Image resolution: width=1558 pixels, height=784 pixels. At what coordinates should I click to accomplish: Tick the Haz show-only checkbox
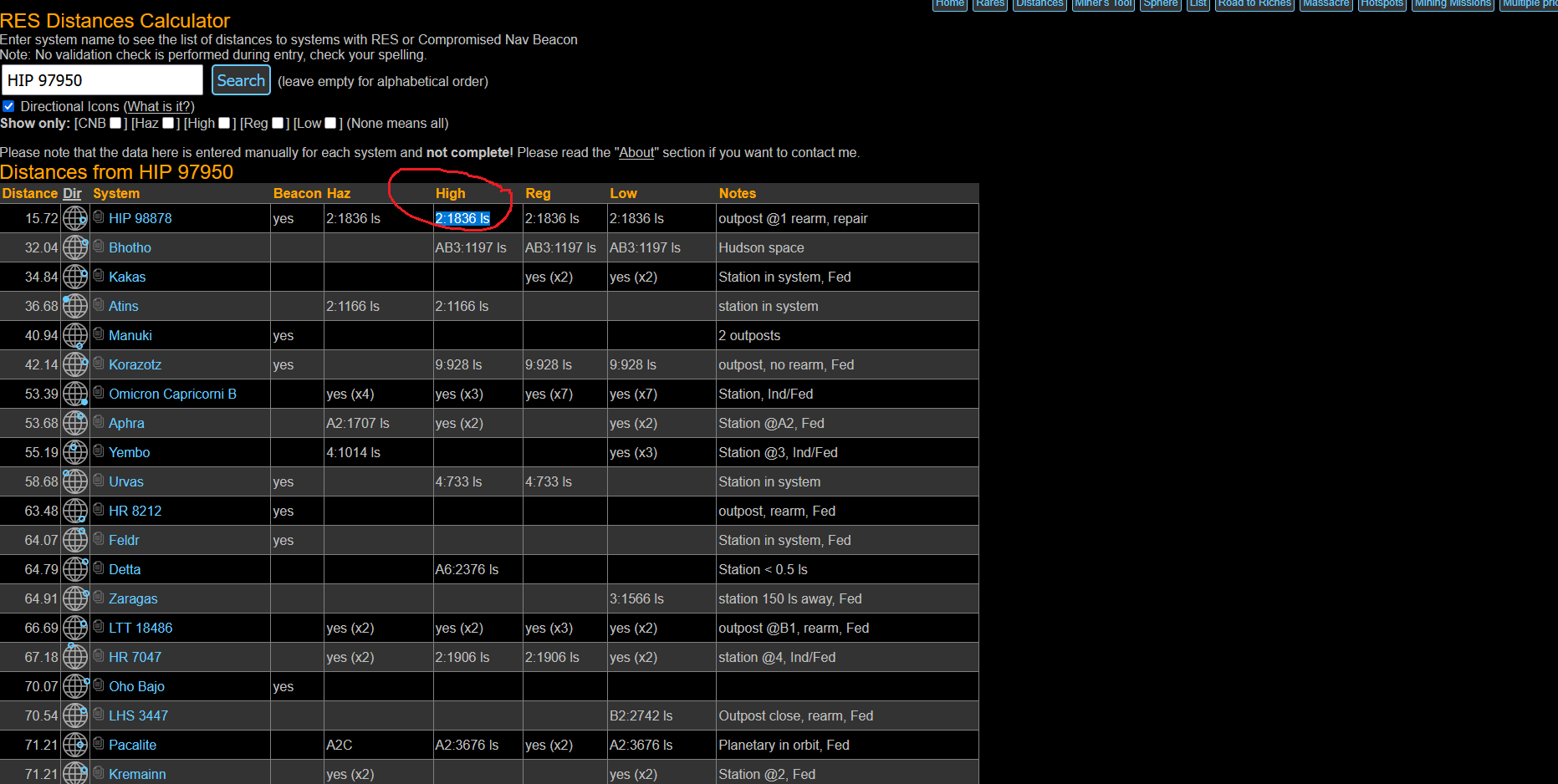coord(168,123)
